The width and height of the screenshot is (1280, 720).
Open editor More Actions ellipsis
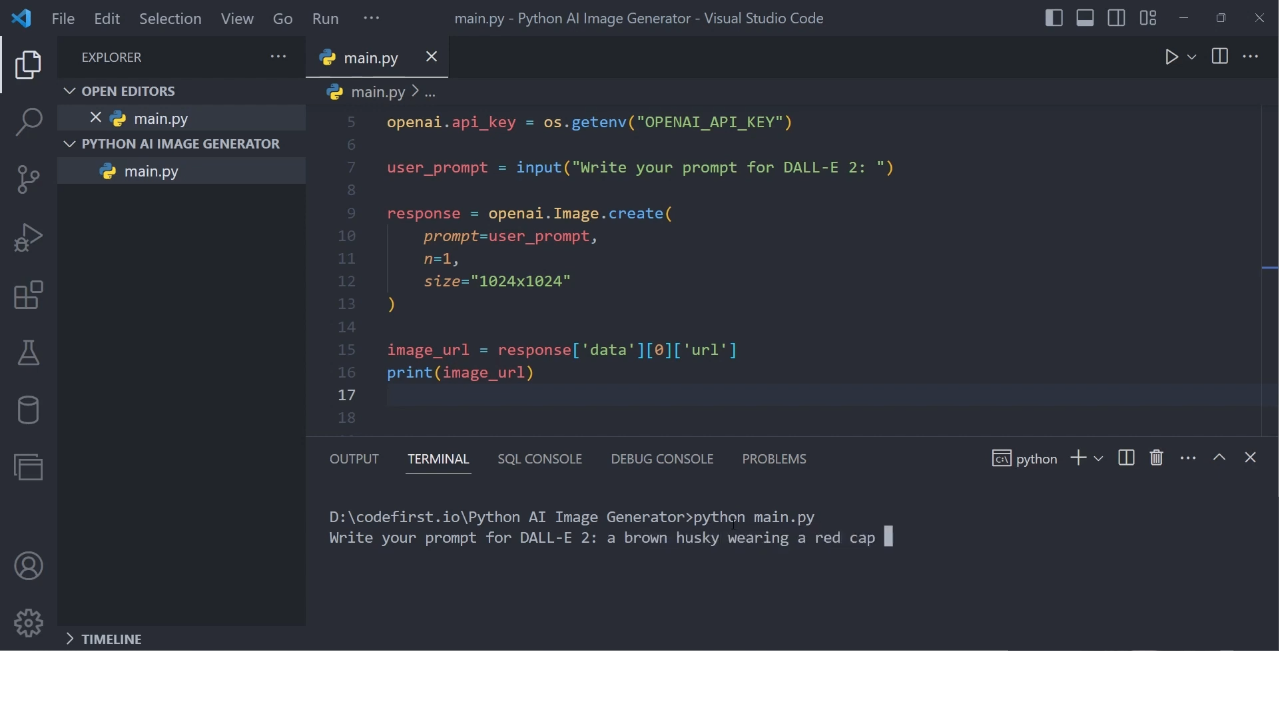(1251, 57)
